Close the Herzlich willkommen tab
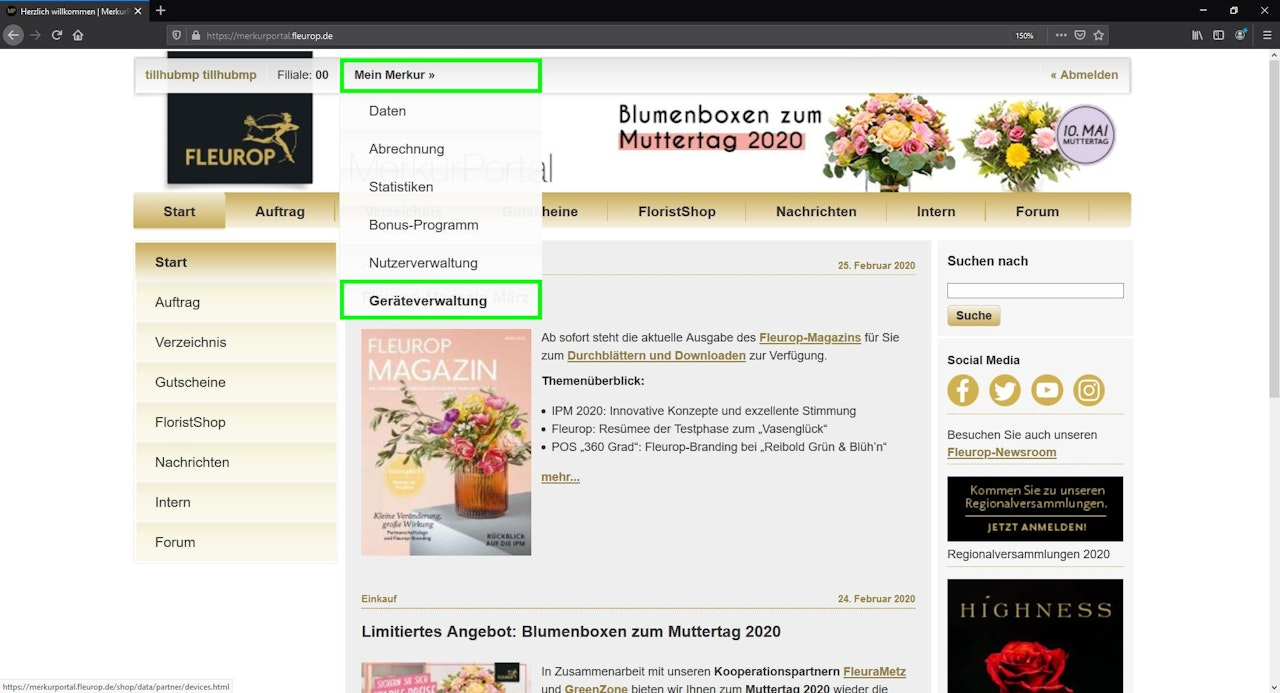The height and width of the screenshot is (693, 1280). click(x=138, y=10)
